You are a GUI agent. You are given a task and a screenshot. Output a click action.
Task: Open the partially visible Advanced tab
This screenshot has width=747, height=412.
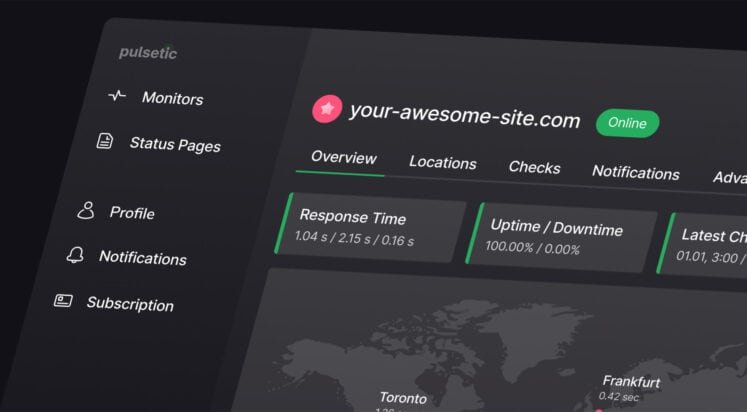pyautogui.click(x=729, y=178)
